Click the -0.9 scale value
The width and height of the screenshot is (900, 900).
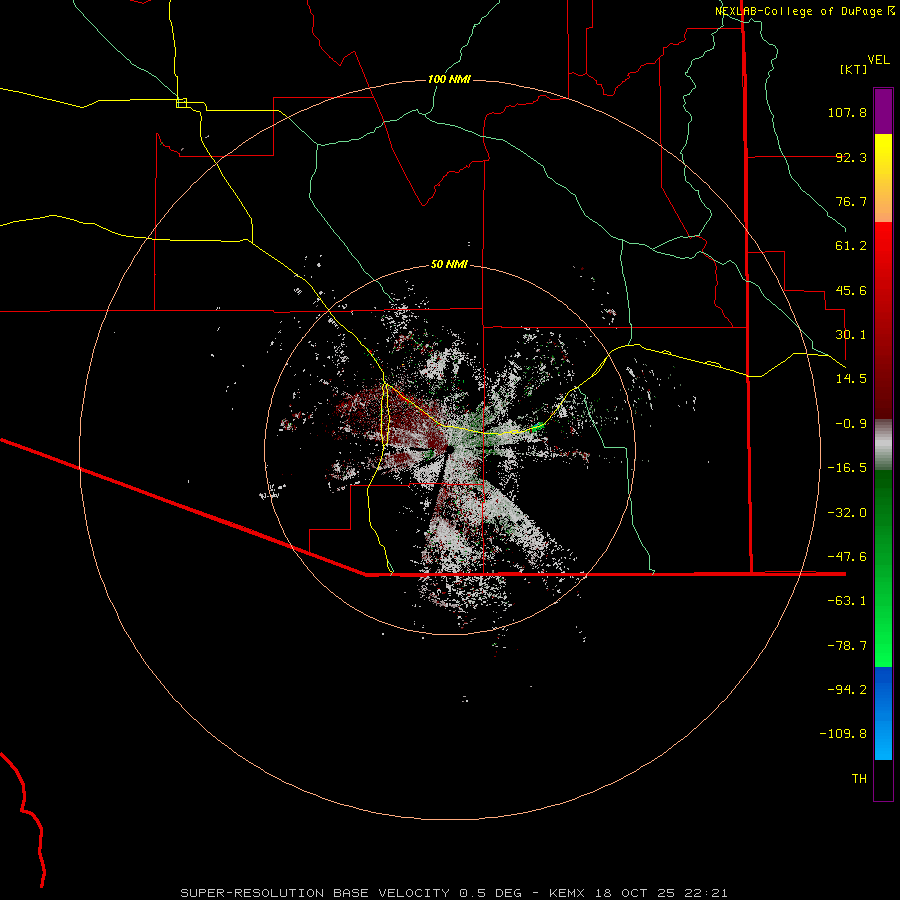(x=851, y=424)
